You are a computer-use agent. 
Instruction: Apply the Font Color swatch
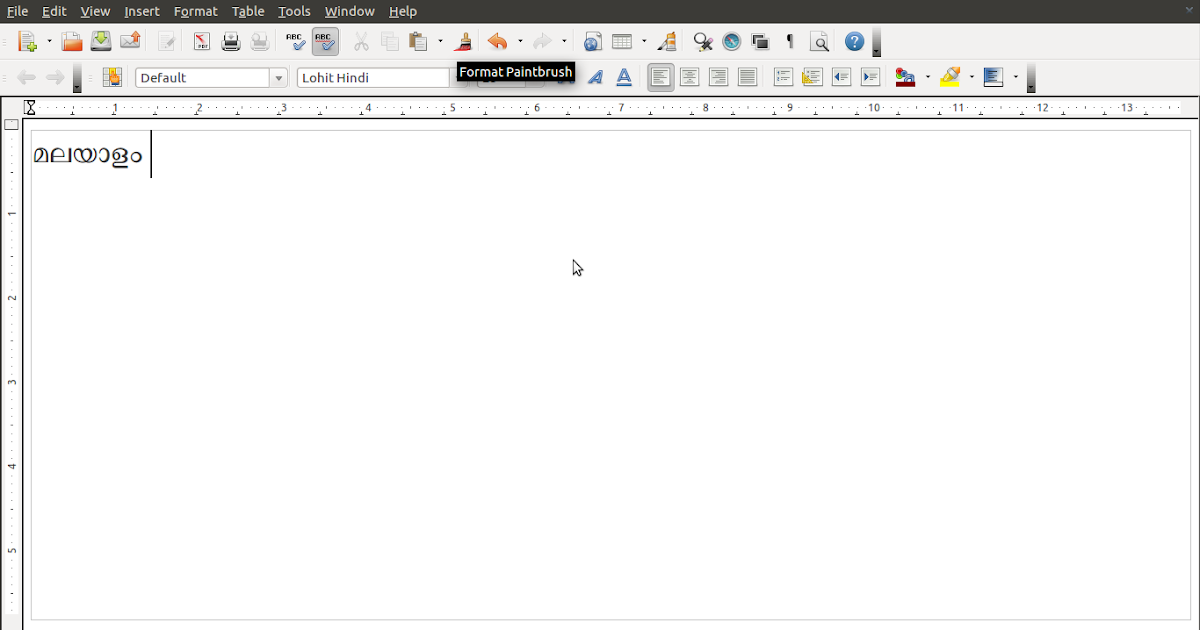point(906,77)
